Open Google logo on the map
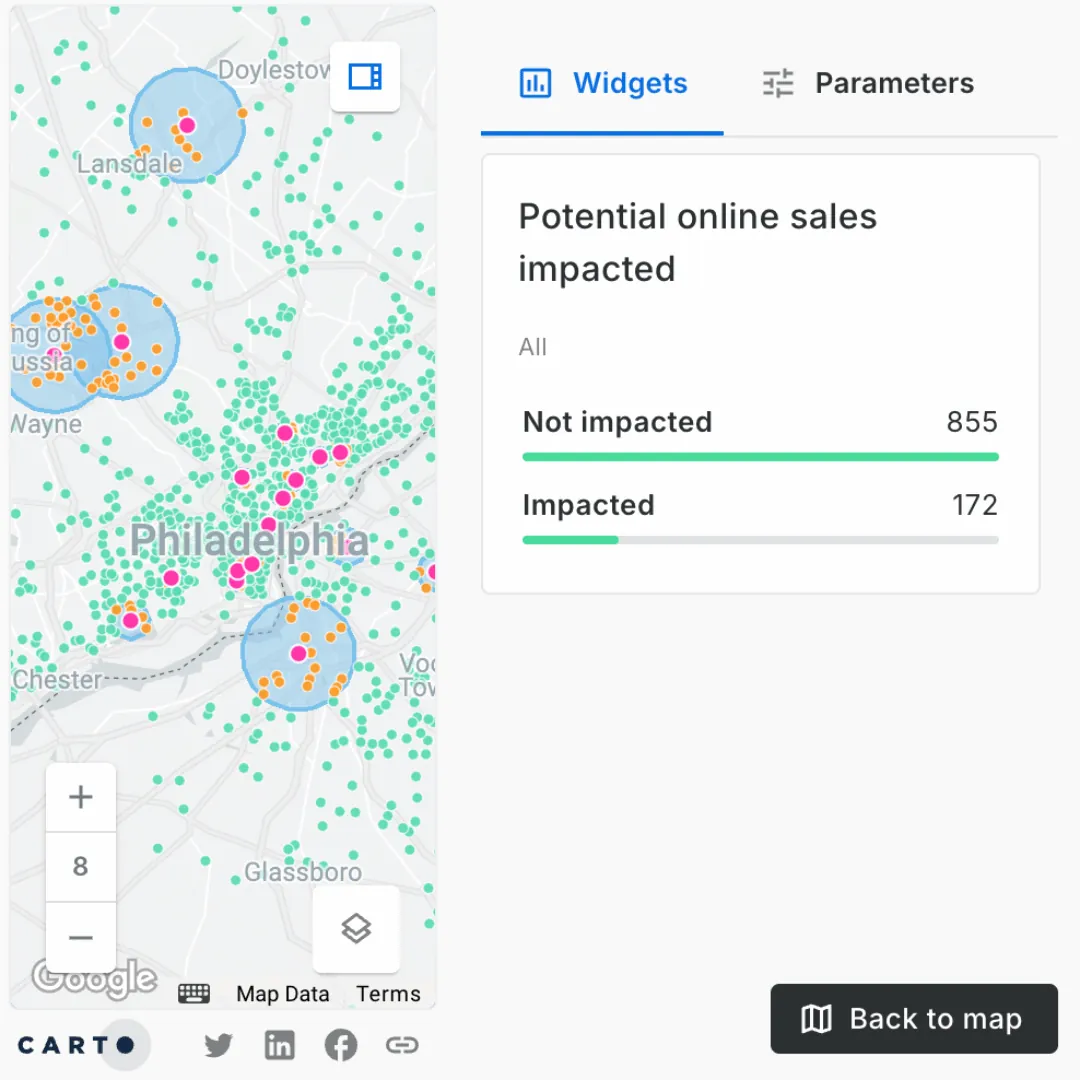The image size is (1080, 1080). click(x=93, y=977)
